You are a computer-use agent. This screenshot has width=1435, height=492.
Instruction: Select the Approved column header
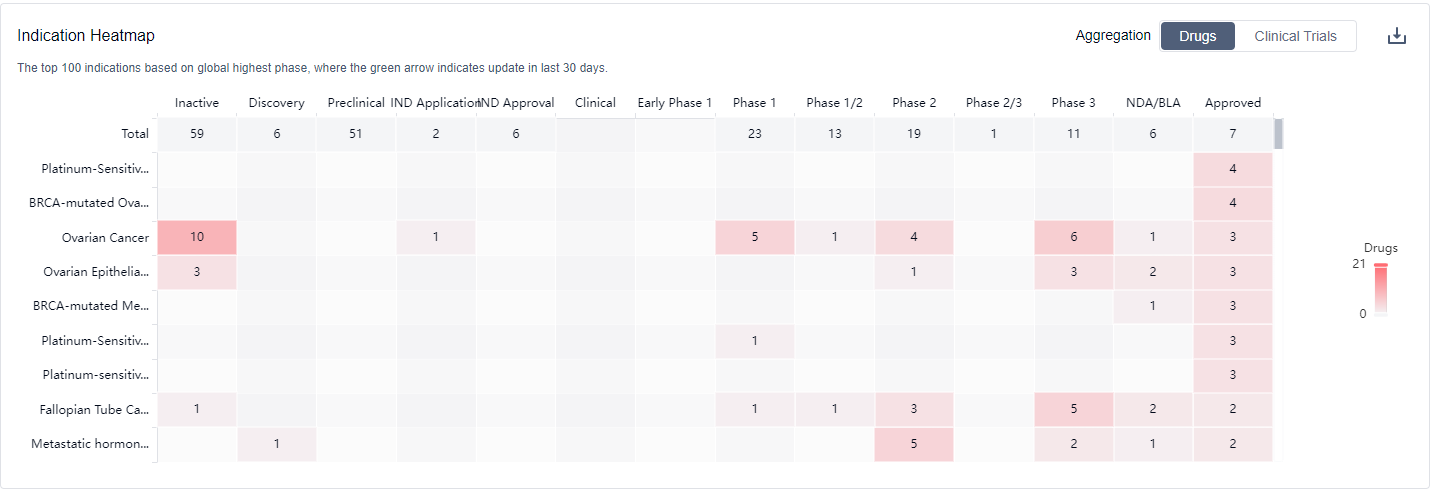pyautogui.click(x=1232, y=102)
